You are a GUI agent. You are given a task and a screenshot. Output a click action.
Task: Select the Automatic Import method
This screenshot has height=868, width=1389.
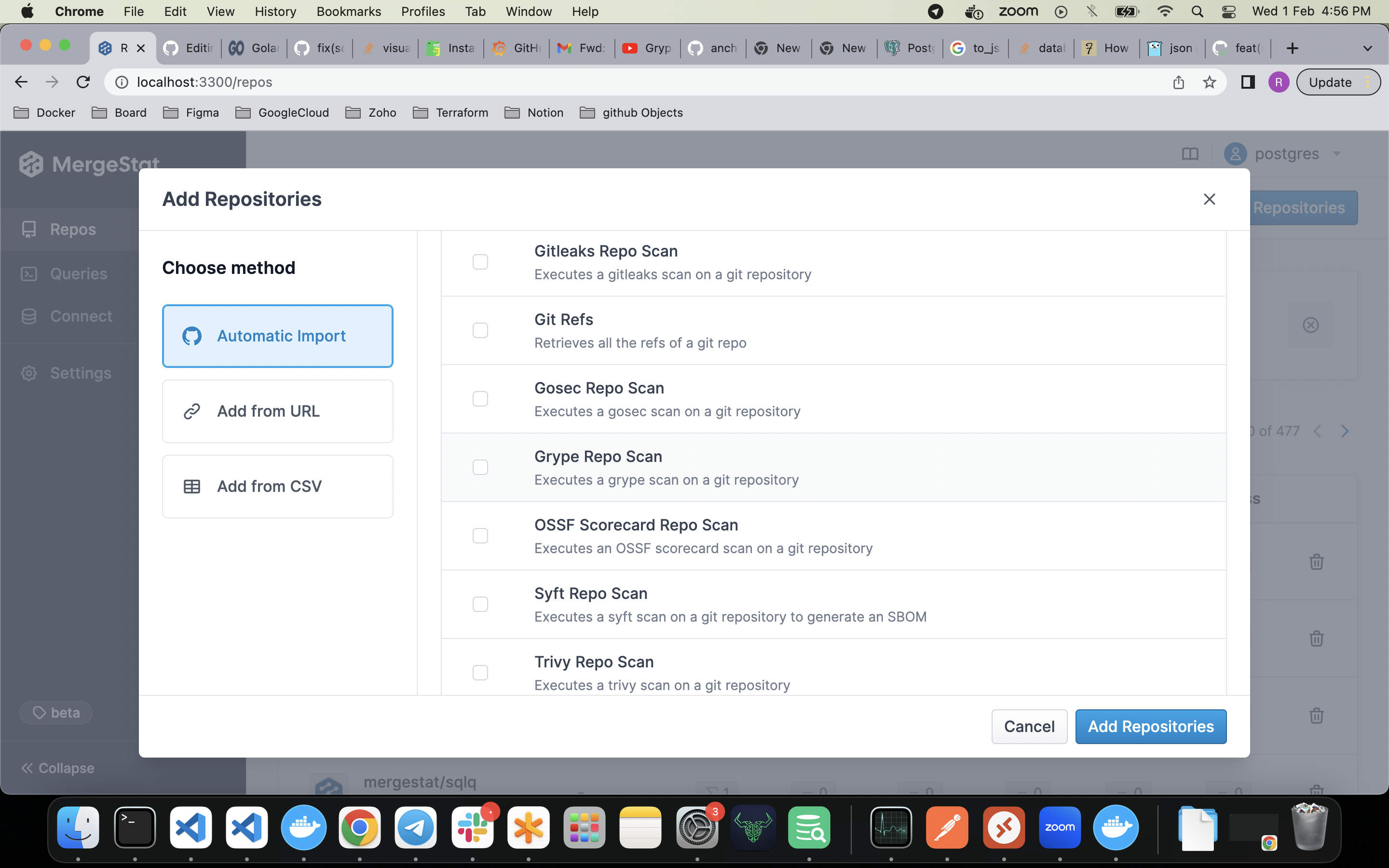pos(277,336)
